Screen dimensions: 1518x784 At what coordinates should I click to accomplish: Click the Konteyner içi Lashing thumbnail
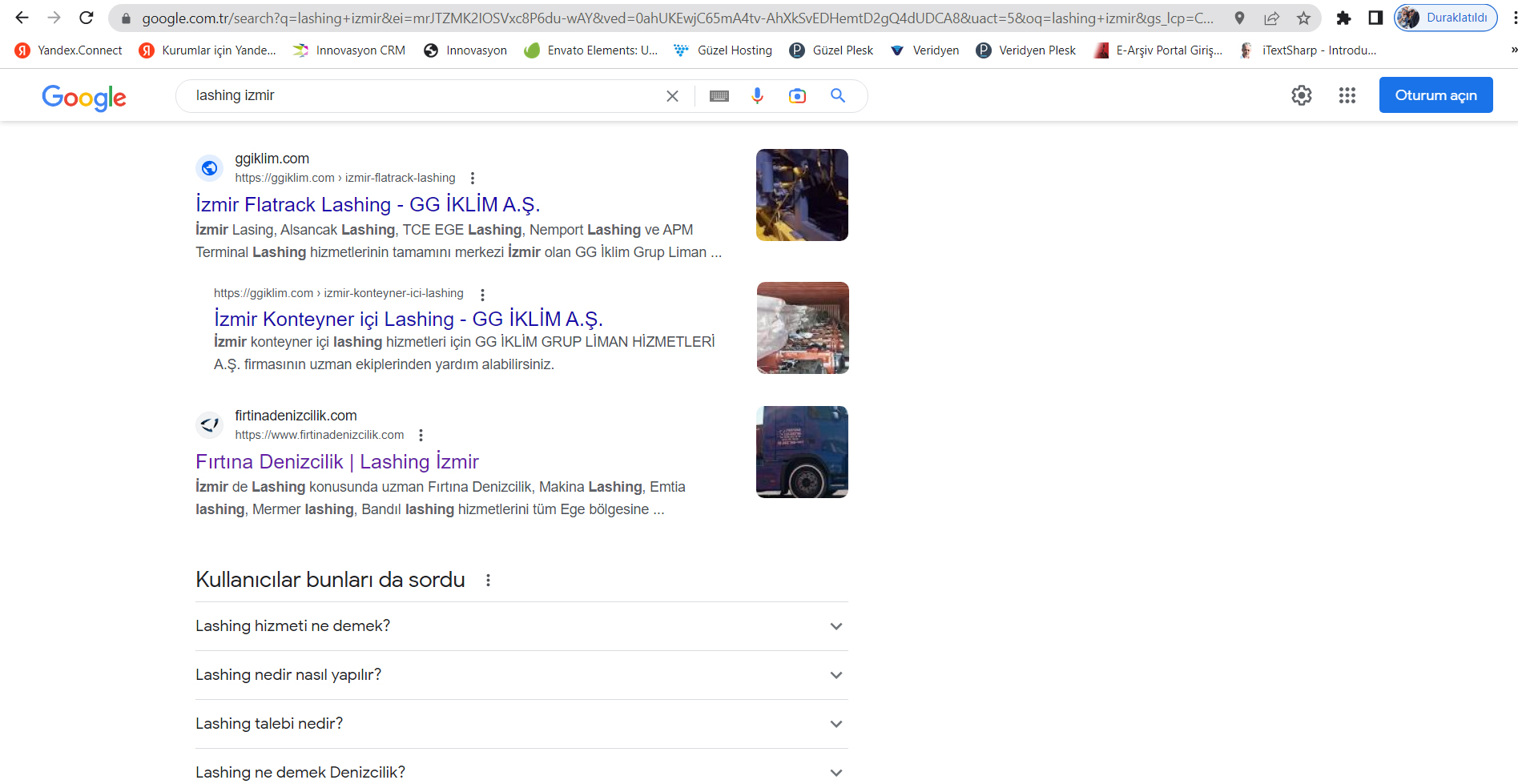[803, 328]
